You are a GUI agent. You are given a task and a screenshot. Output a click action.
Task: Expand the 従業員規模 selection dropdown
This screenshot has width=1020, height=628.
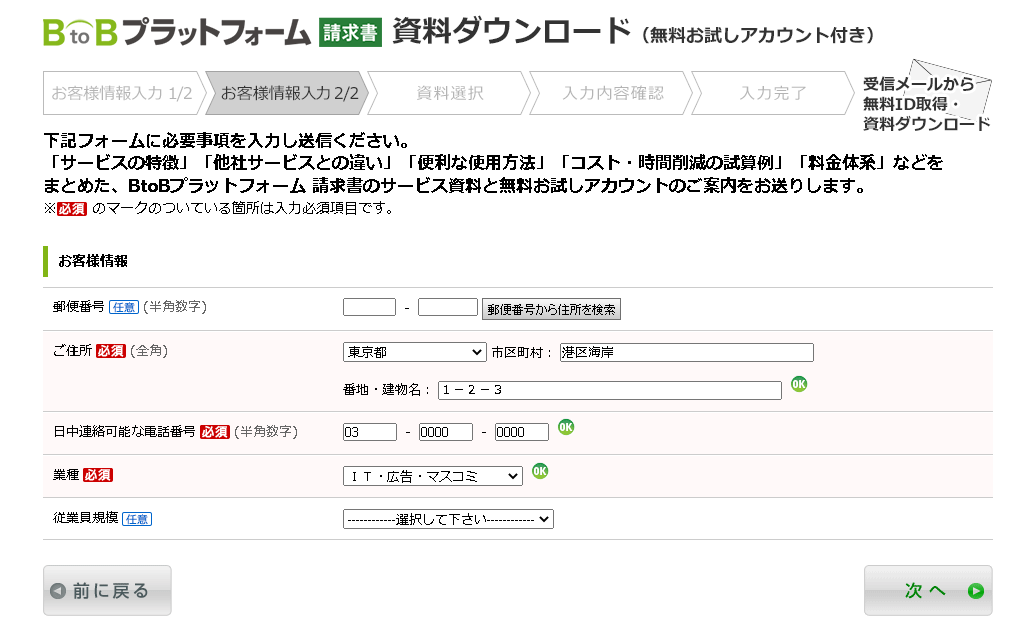pyautogui.click(x=448, y=519)
